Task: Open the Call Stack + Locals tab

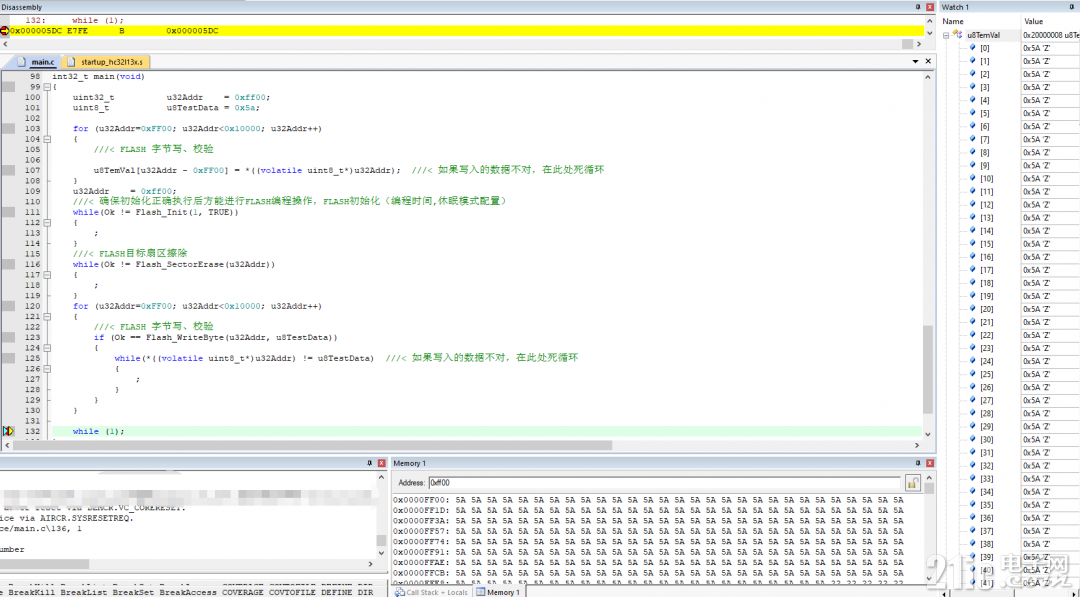Action: point(432,591)
